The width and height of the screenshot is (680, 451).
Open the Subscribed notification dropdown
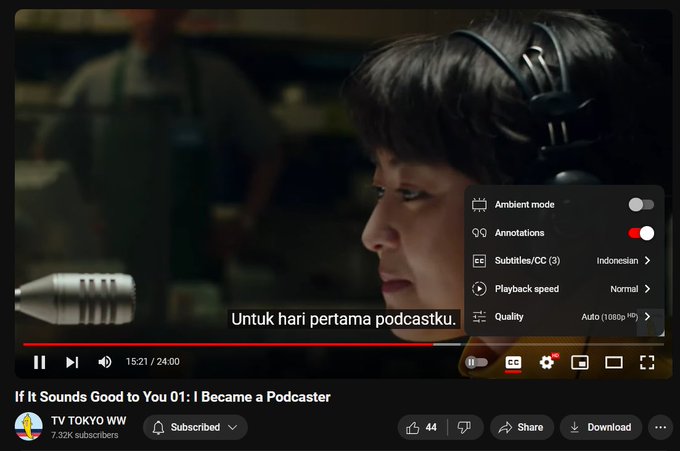196,427
